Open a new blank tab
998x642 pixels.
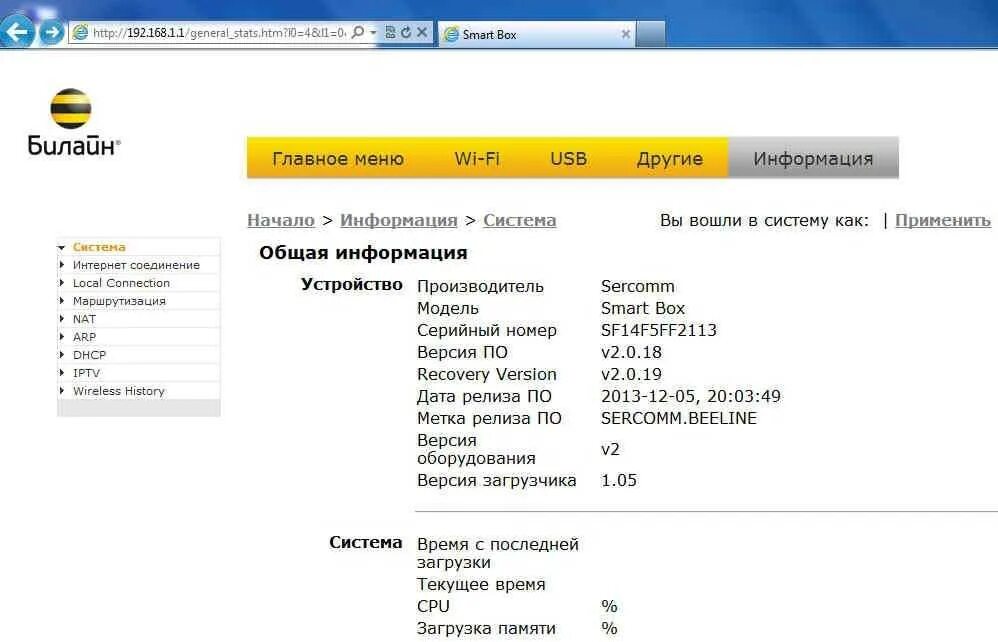pyautogui.click(x=650, y=34)
